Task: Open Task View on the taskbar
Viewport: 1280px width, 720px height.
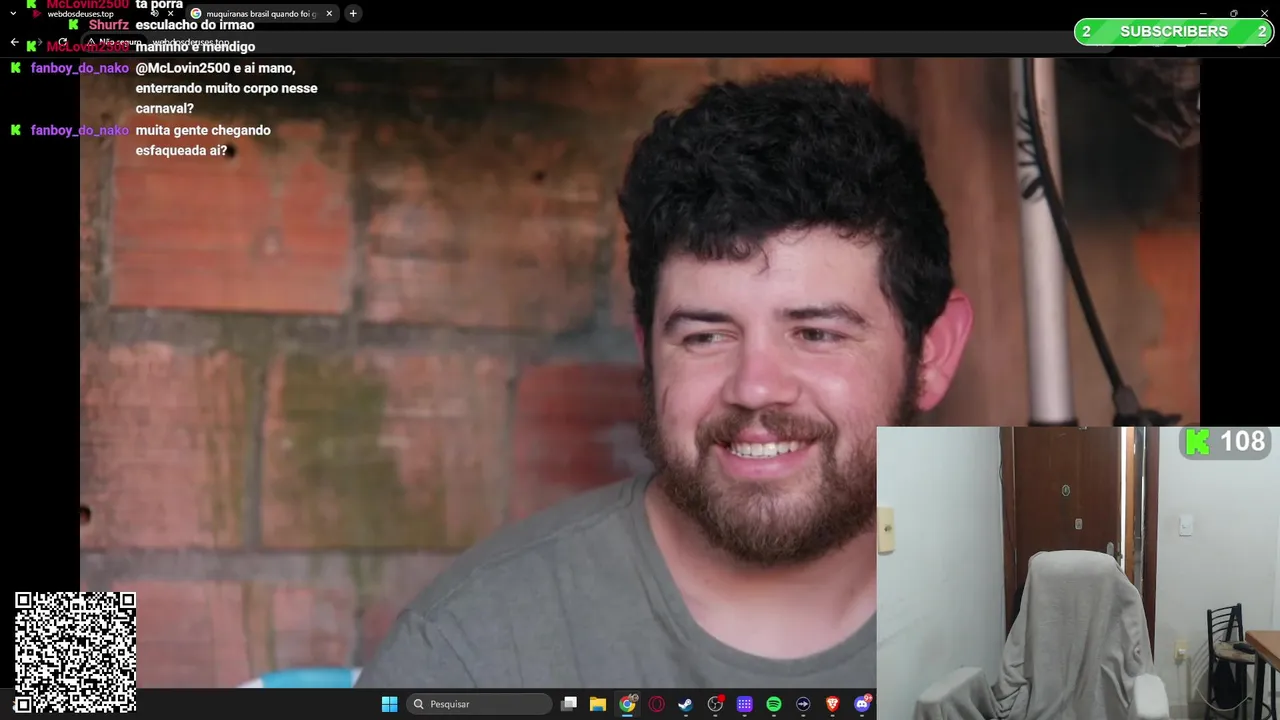Action: pyautogui.click(x=569, y=704)
